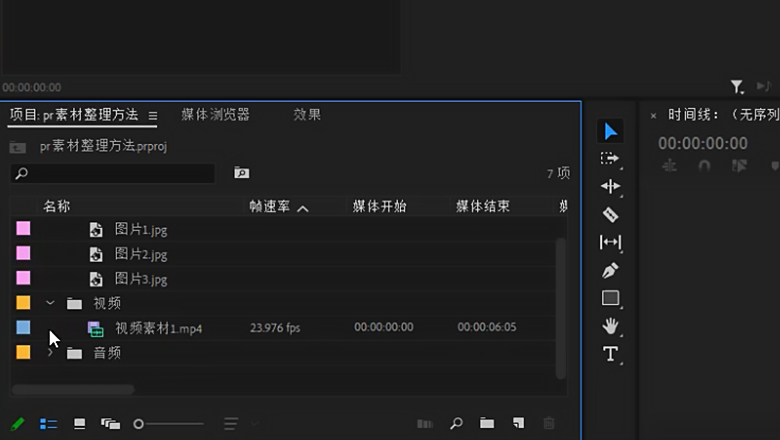Viewport: 780px width, 440px height.
Task: Click pr素材整理方法.prproj path text
Action: [103, 147]
